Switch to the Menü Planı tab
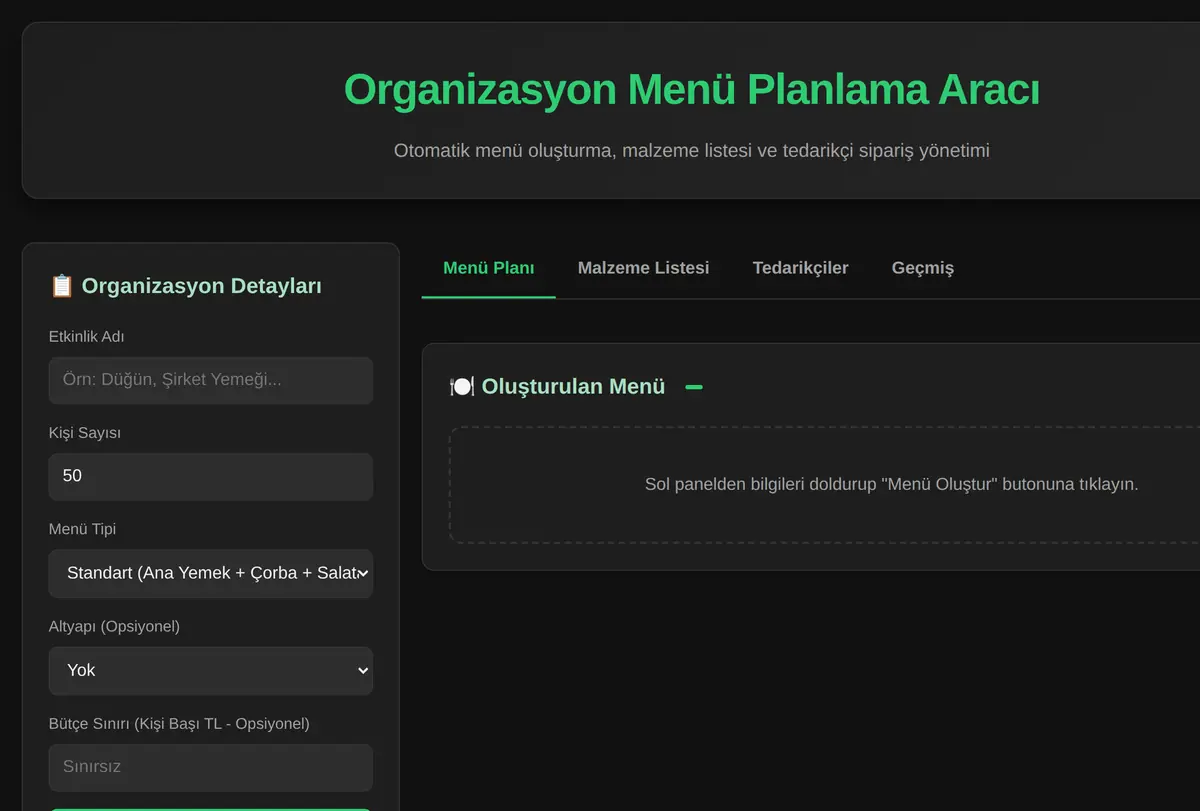Viewport: 1200px width, 811px height. point(488,268)
